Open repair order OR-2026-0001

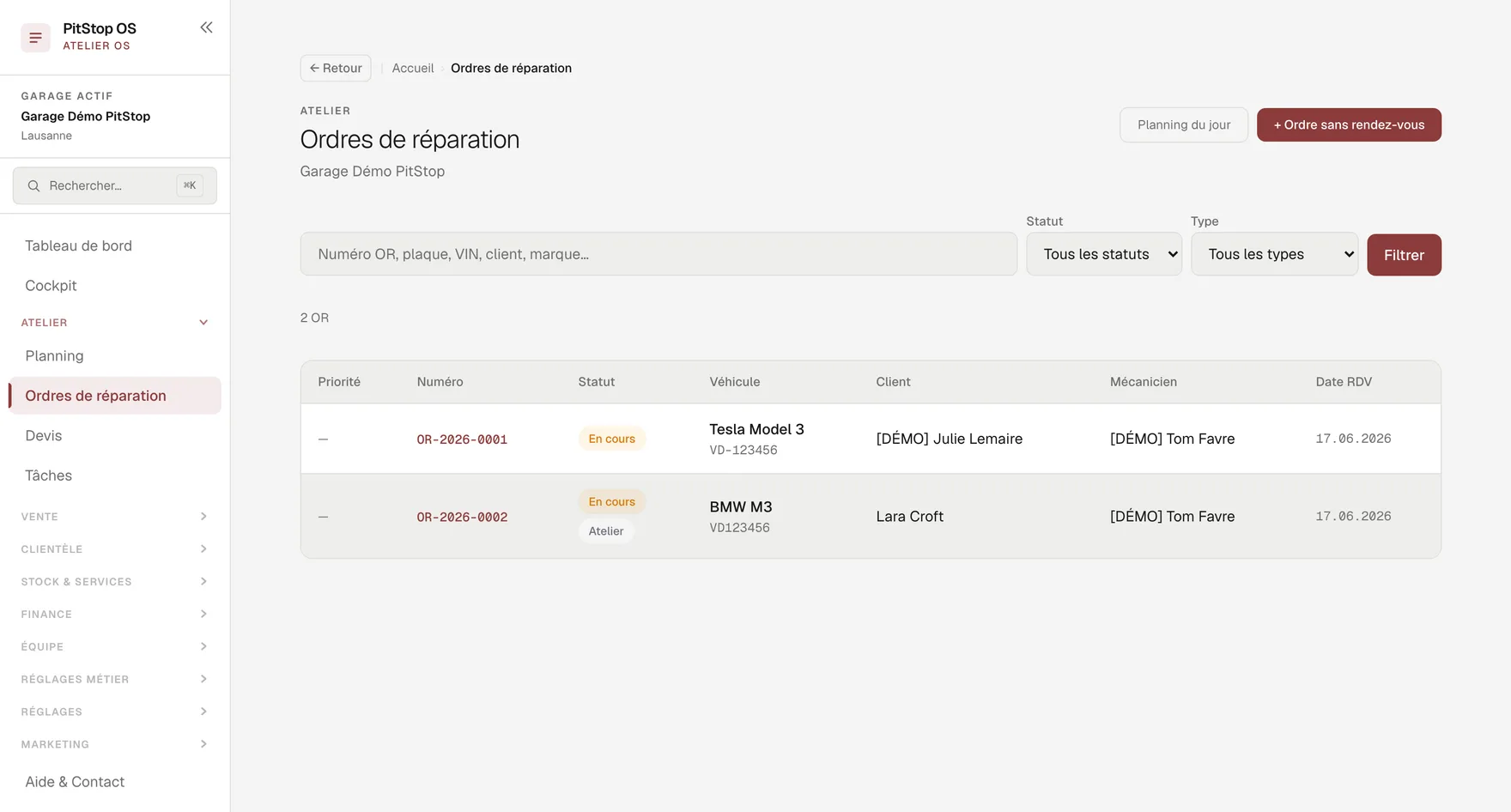(x=462, y=439)
